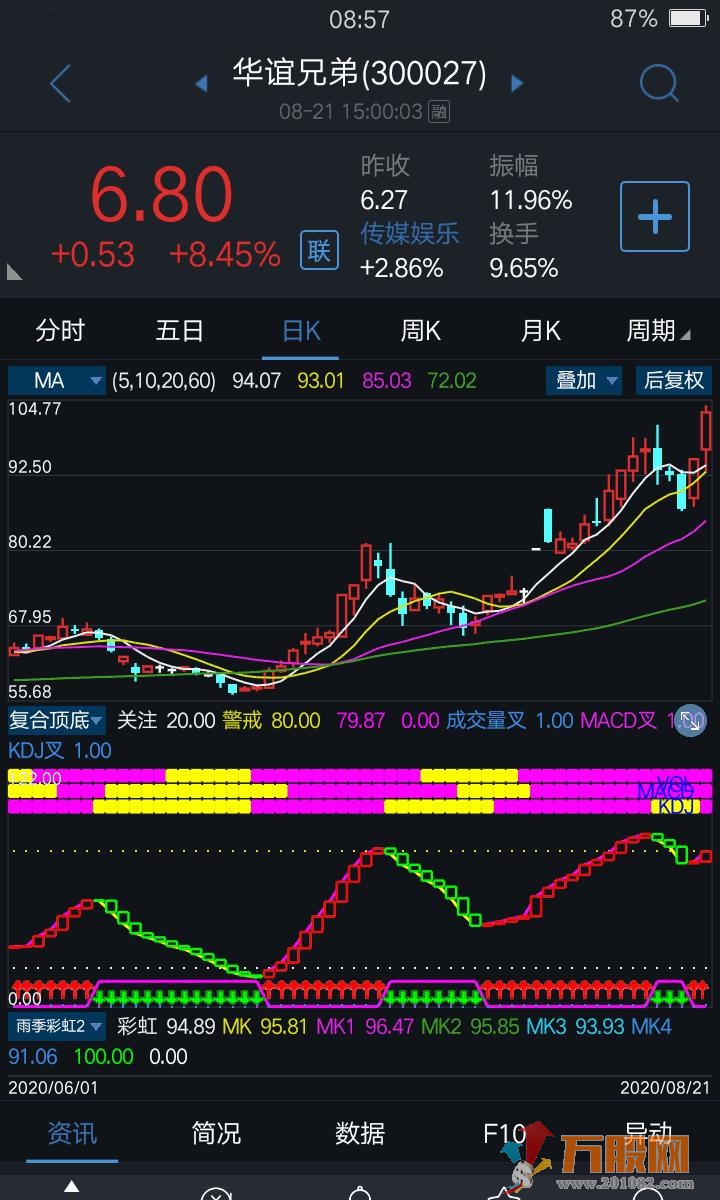Open the 复合顶底 indicator dropdown
Screen dimensions: 720x1200
point(57,720)
